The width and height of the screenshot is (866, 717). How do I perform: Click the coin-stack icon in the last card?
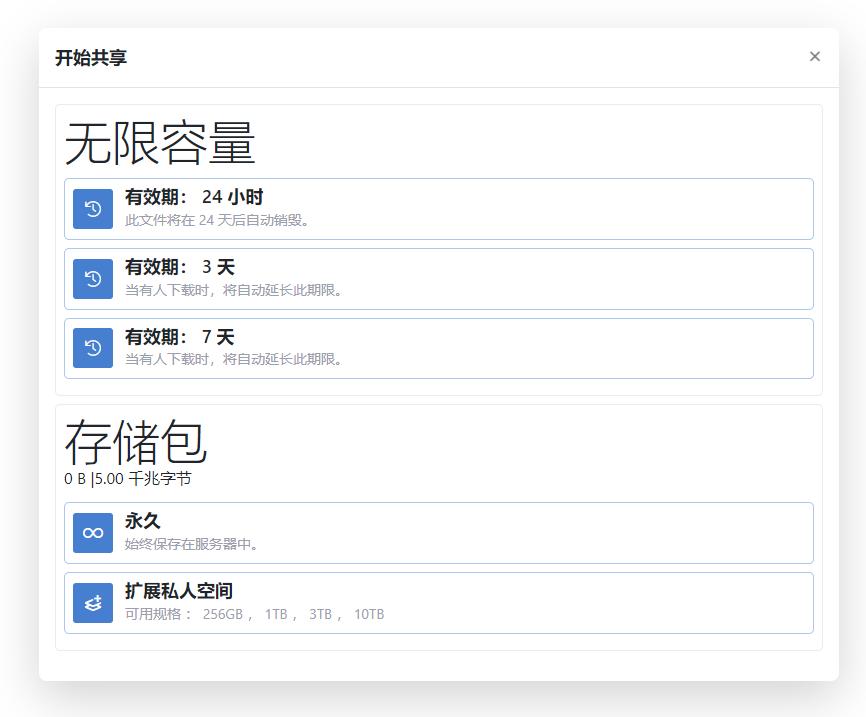pos(92,603)
